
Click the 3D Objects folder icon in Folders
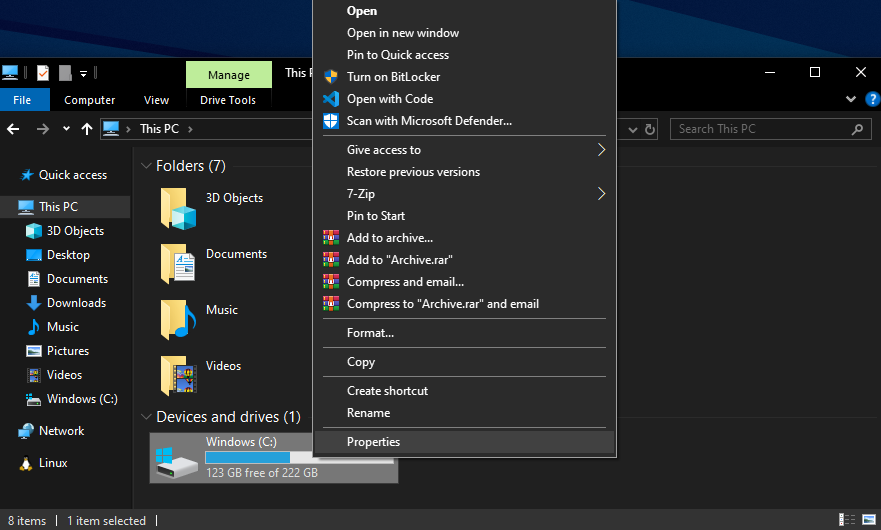[178, 209]
